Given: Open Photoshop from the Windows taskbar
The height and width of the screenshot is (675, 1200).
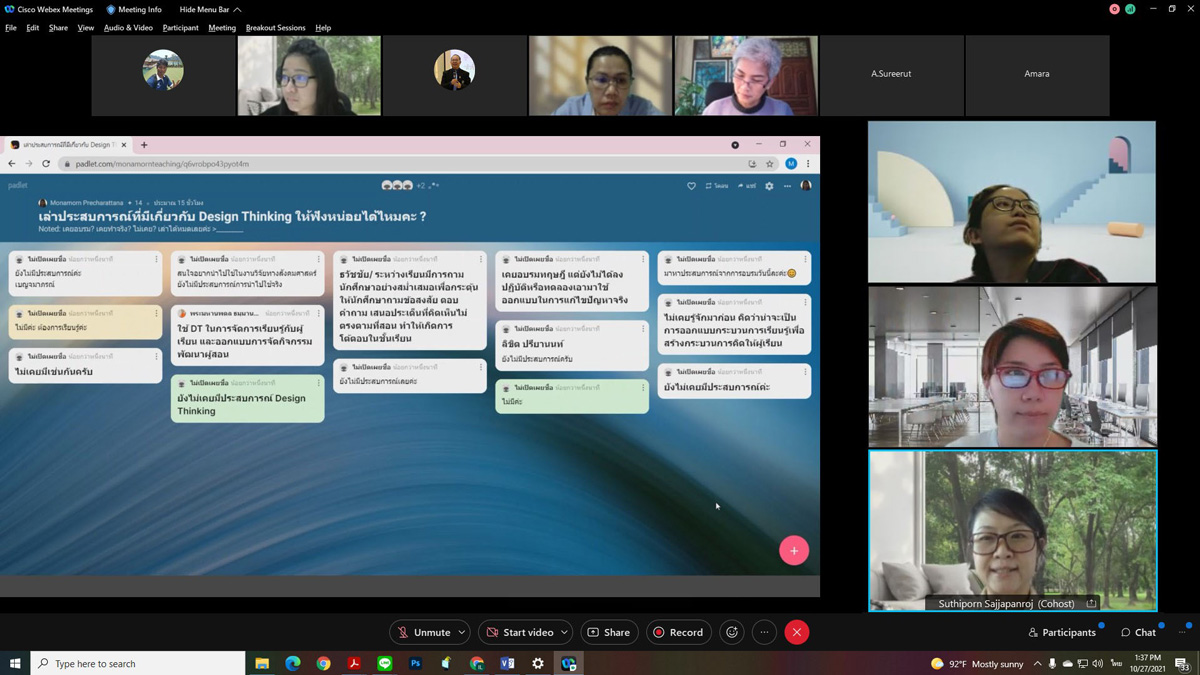Looking at the screenshot, I should [x=415, y=663].
